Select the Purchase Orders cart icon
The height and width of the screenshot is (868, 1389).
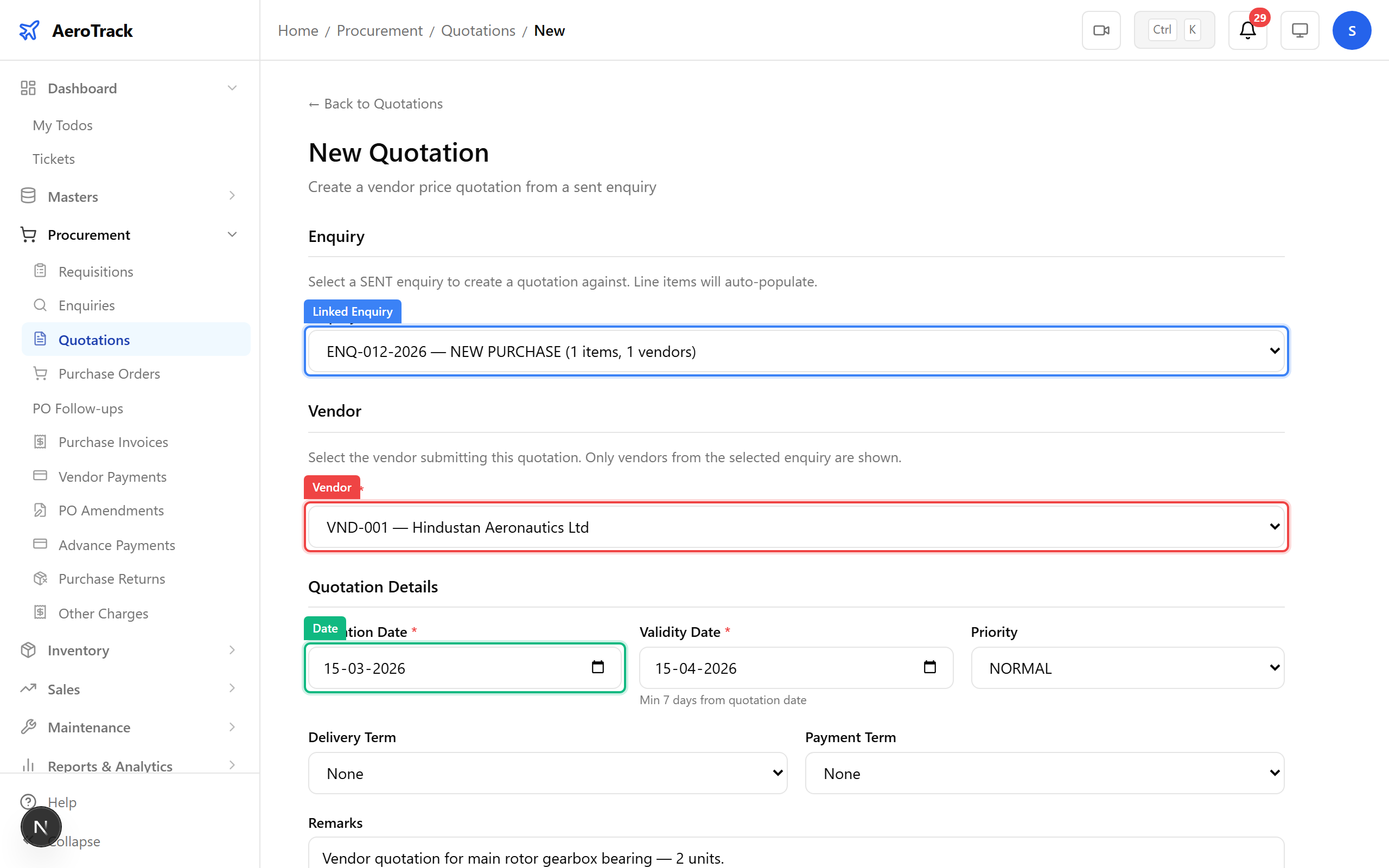(x=40, y=373)
